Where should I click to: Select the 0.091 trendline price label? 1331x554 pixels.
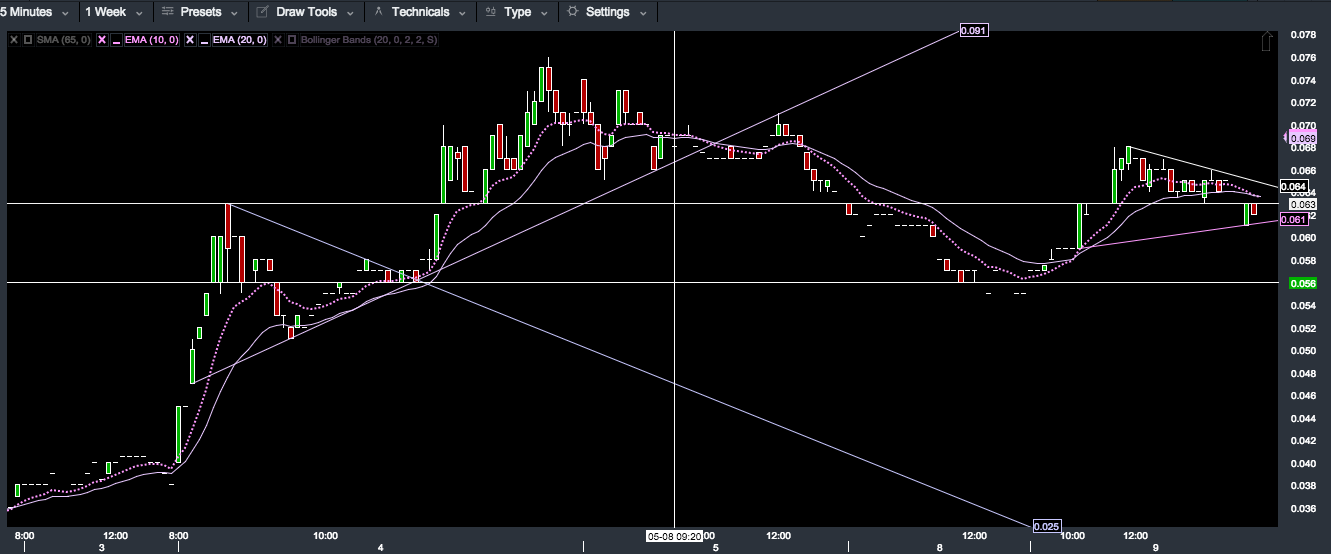point(973,31)
